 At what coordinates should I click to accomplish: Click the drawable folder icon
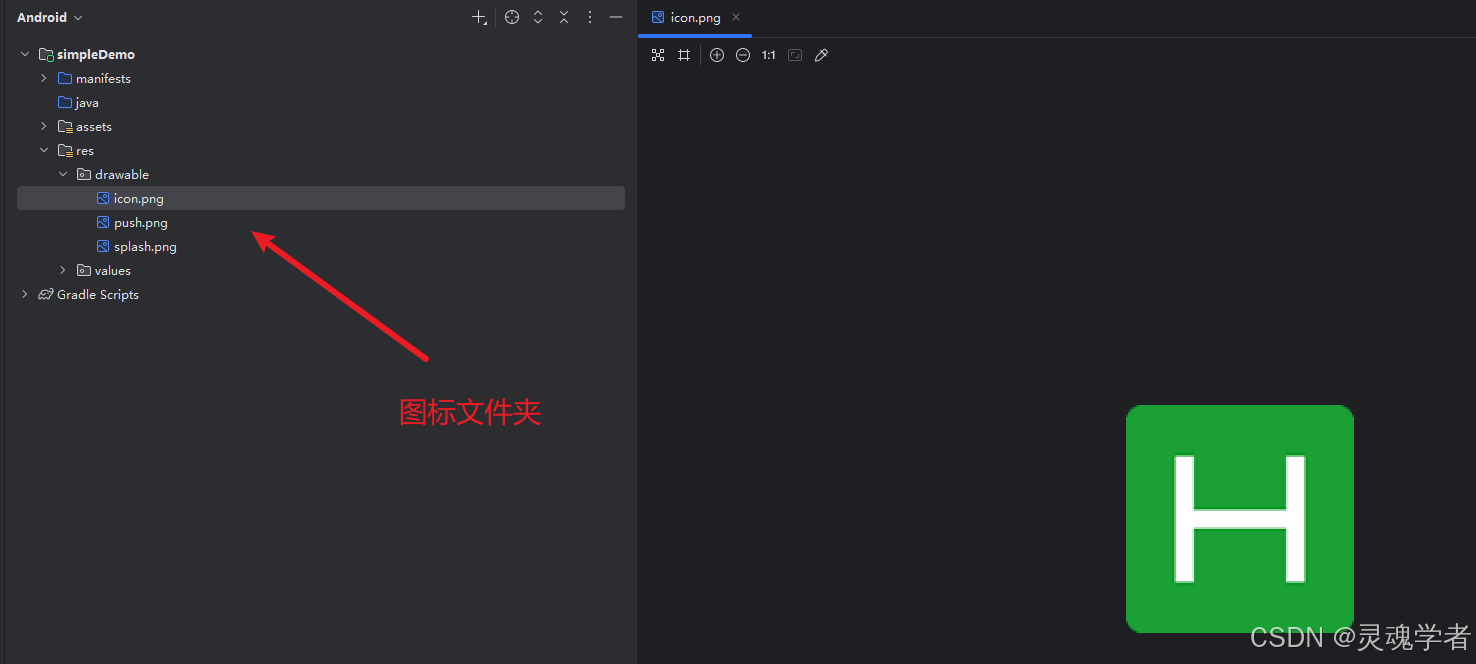coord(84,174)
